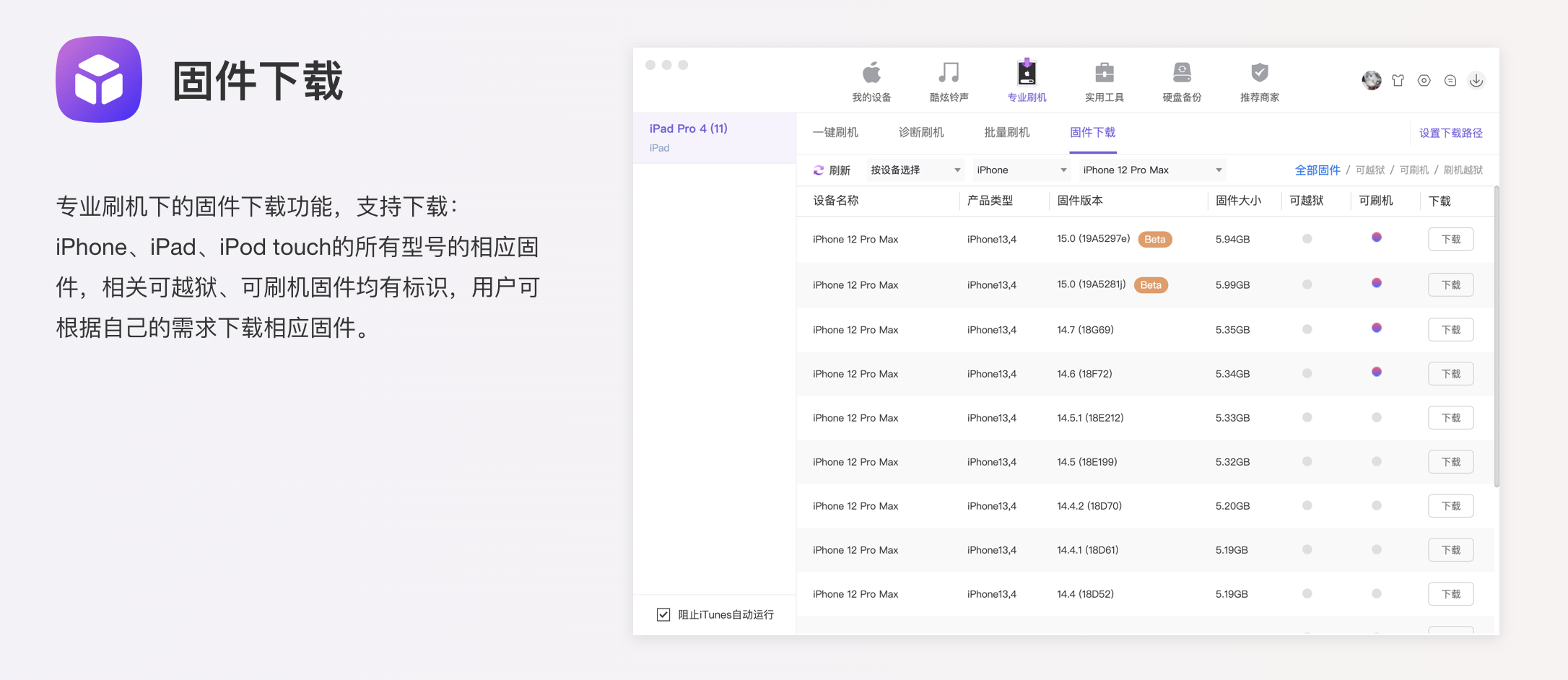Download firmware 15.0 (19A5281j)
Viewport: 1568px width, 680px height.
pos(1451,285)
